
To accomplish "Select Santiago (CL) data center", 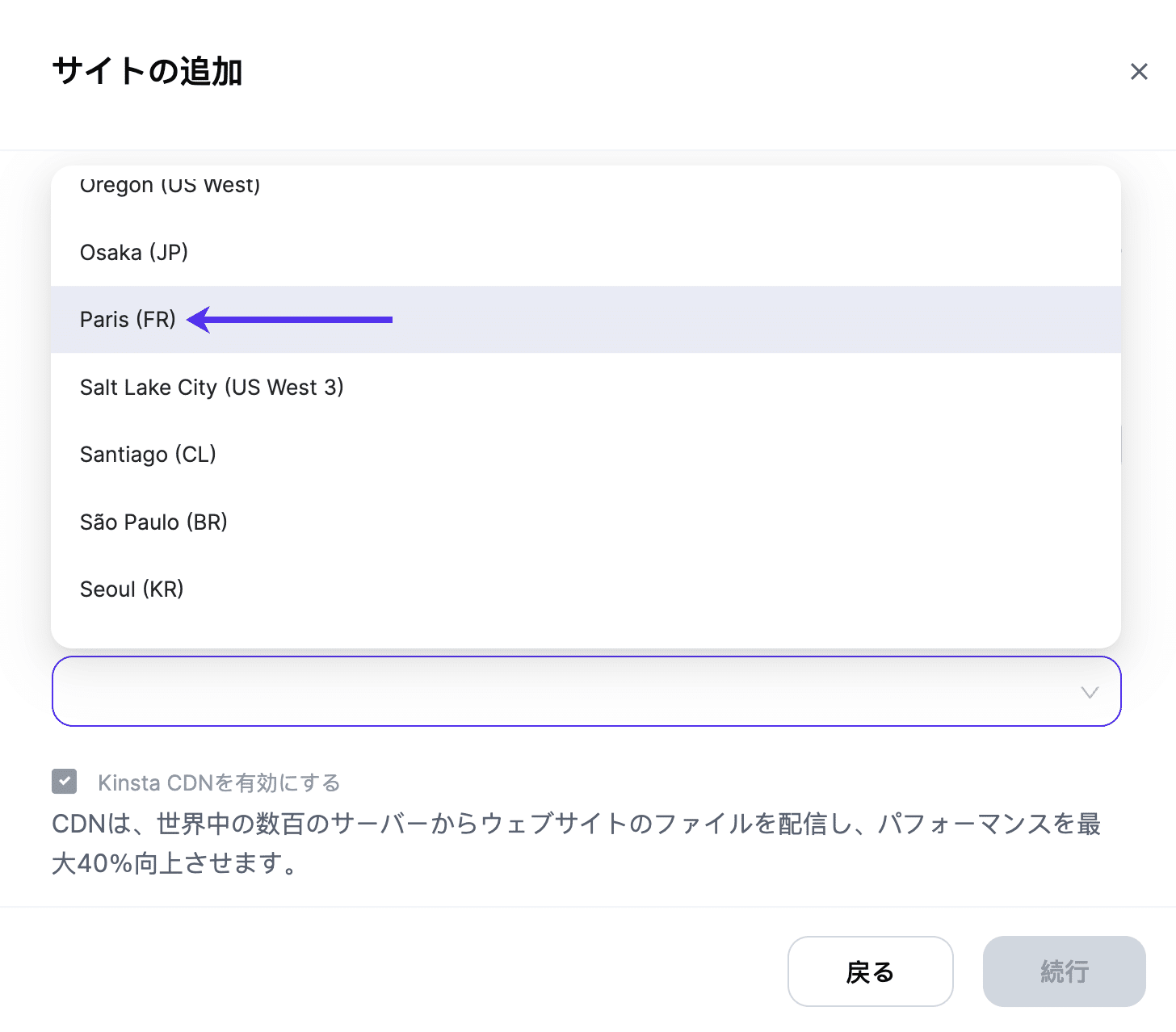I will (148, 454).
